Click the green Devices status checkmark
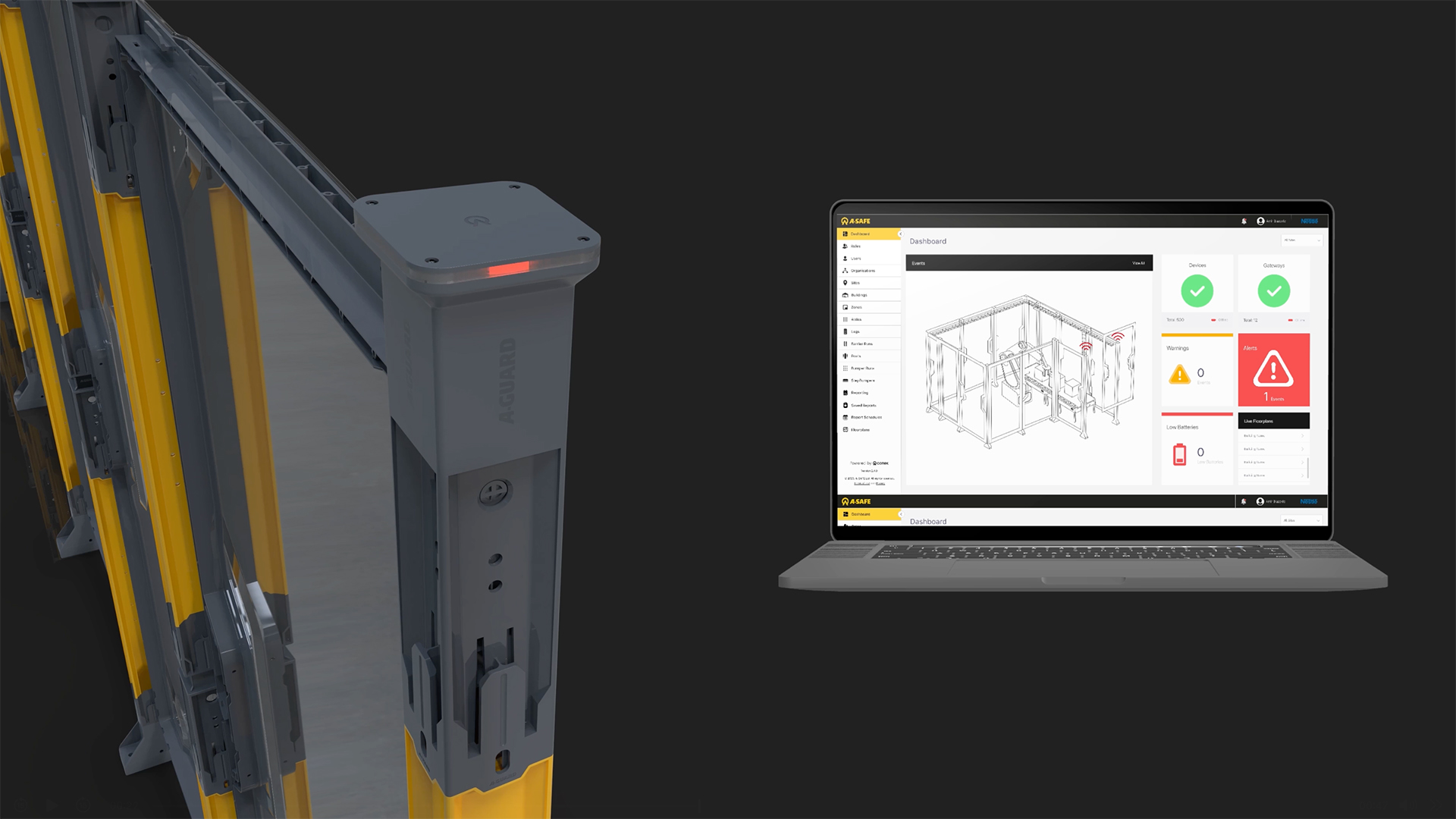Image resolution: width=1456 pixels, height=819 pixels. [1197, 291]
